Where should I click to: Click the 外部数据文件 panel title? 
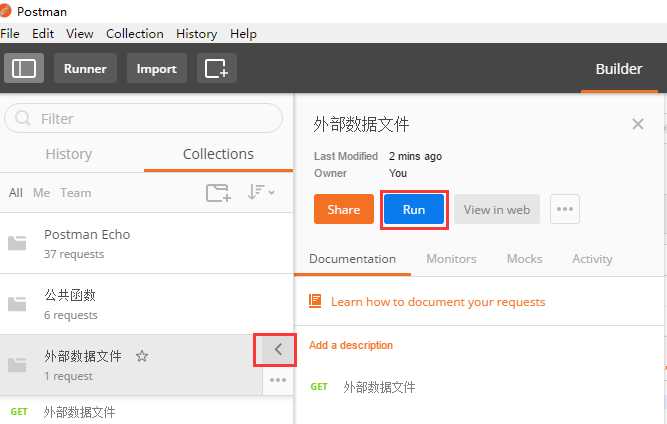[361, 125]
